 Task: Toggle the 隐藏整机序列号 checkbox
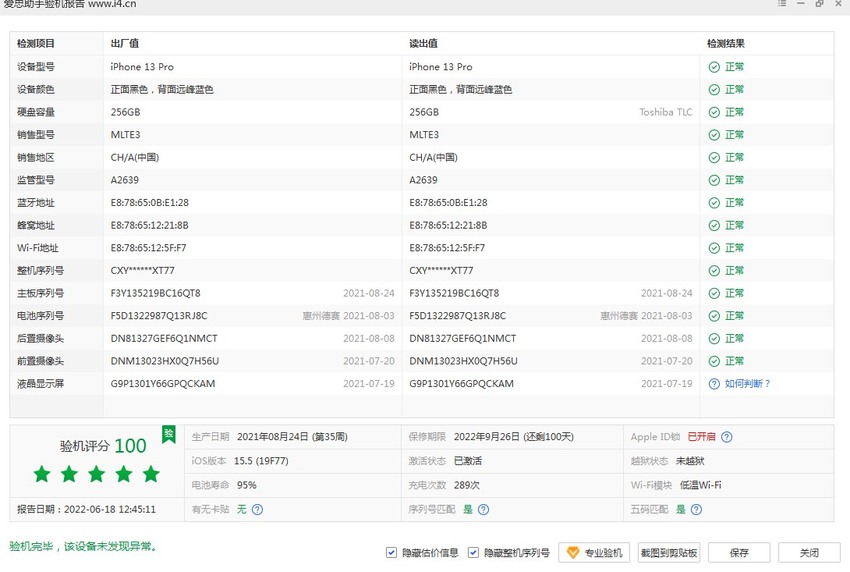coord(473,552)
